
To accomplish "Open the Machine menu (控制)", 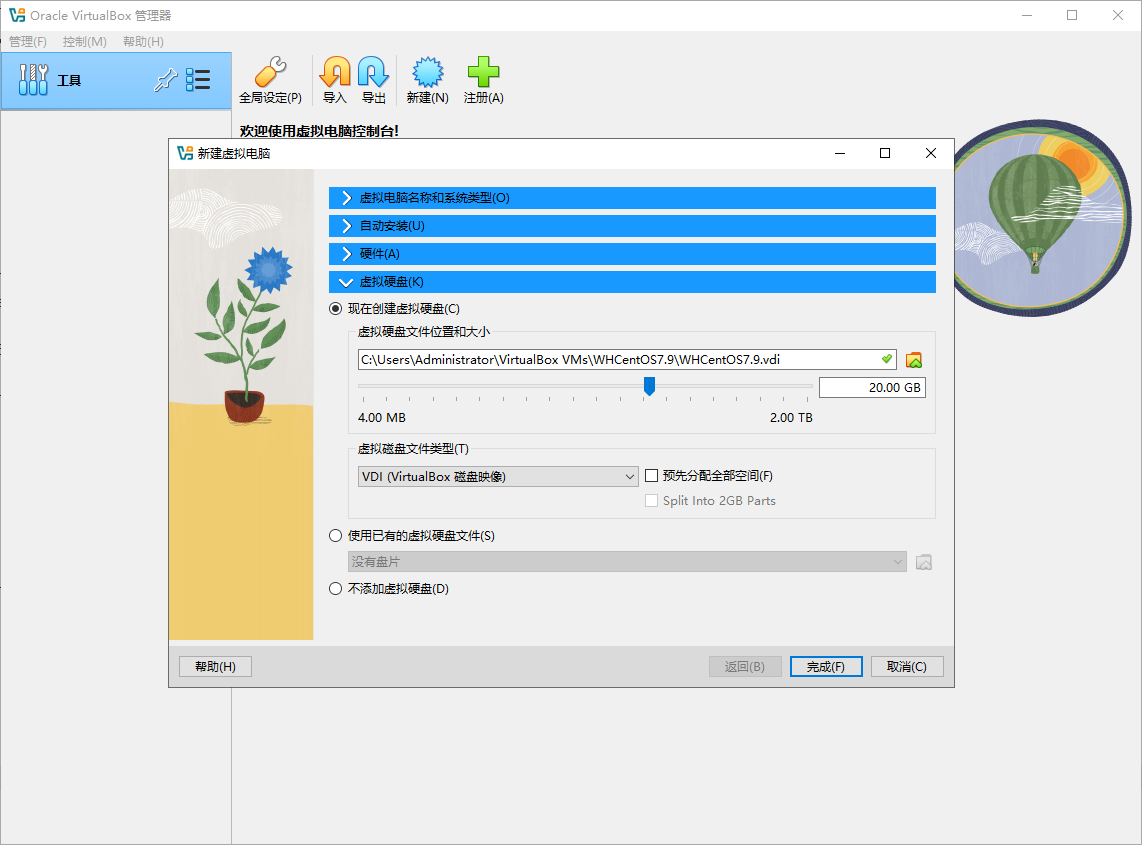I will 84,42.
